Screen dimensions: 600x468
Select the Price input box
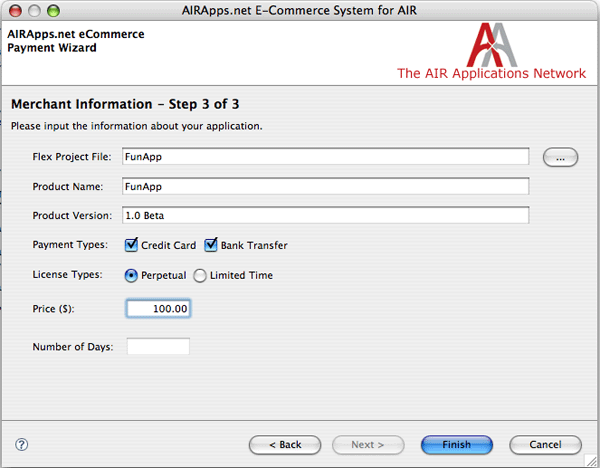click(158, 309)
